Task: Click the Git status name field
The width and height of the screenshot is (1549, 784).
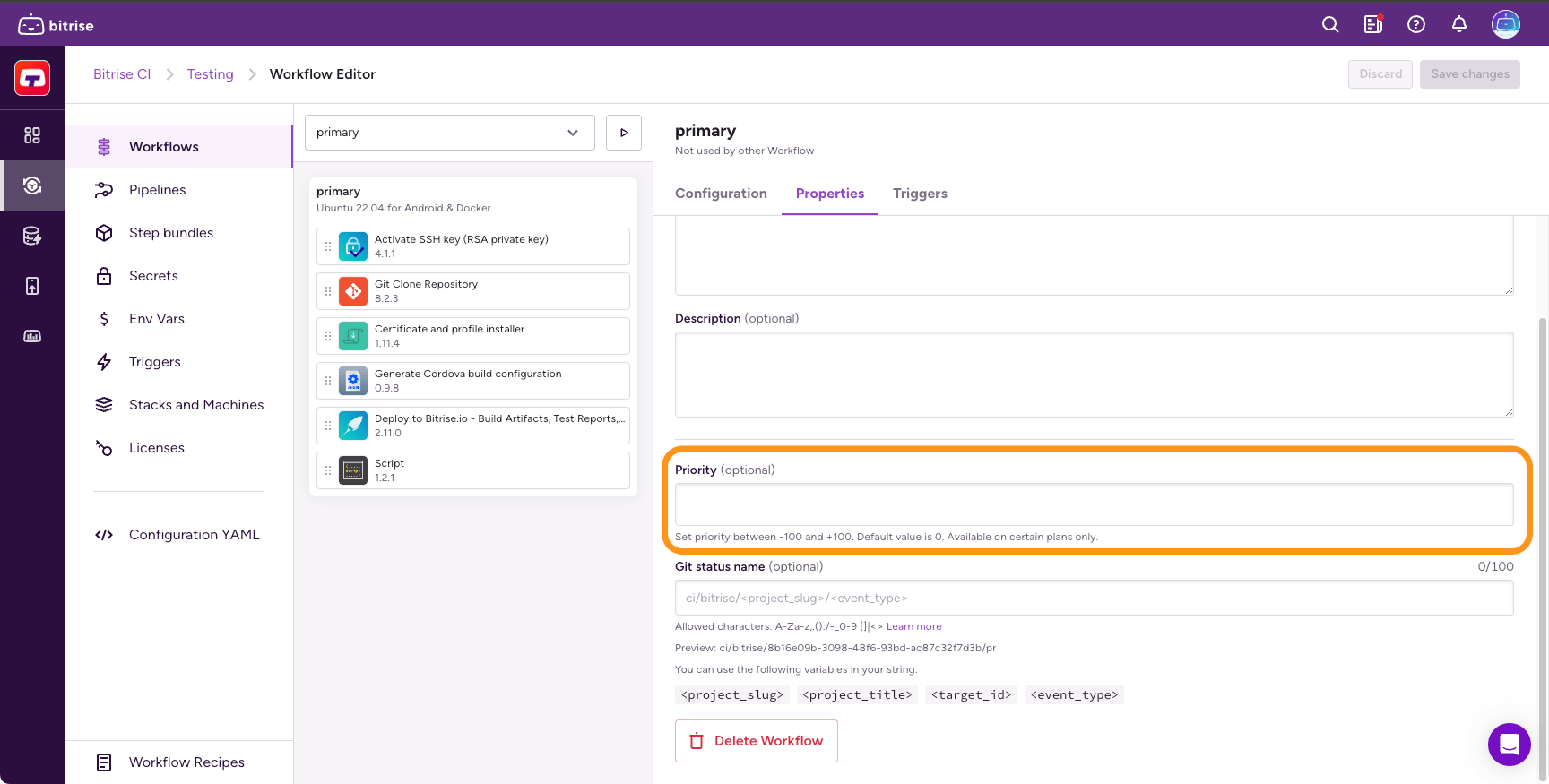Action: (x=1094, y=598)
